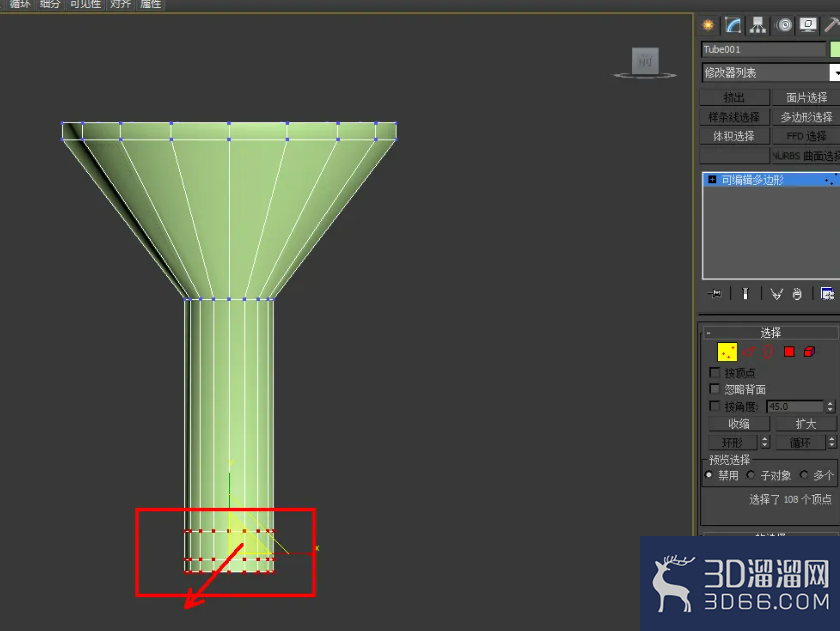This screenshot has width=840, height=631.
Task: Click Make Unique icon below stack
Action: tap(776, 294)
